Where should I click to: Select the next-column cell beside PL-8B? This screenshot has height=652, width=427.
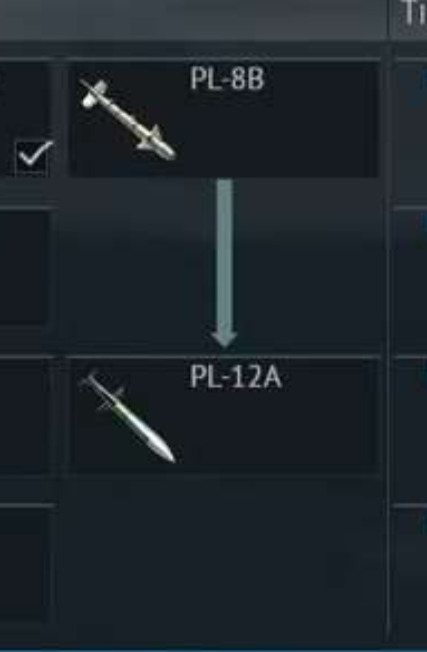pyautogui.click(x=411, y=132)
